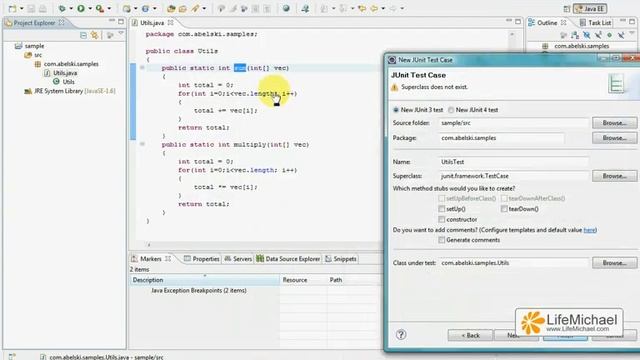This screenshot has width=640, height=360.
Task: Select the New JUnit 3 test radio
Action: click(396, 110)
